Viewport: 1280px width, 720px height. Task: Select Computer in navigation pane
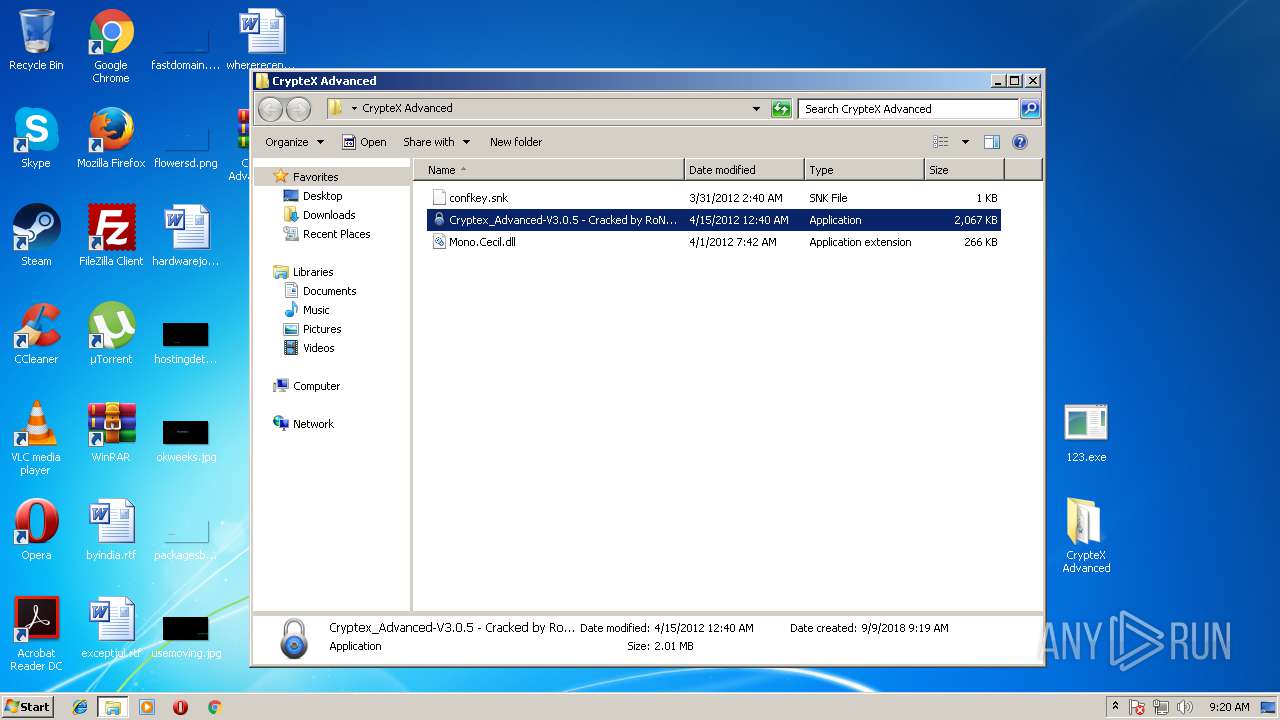[316, 386]
